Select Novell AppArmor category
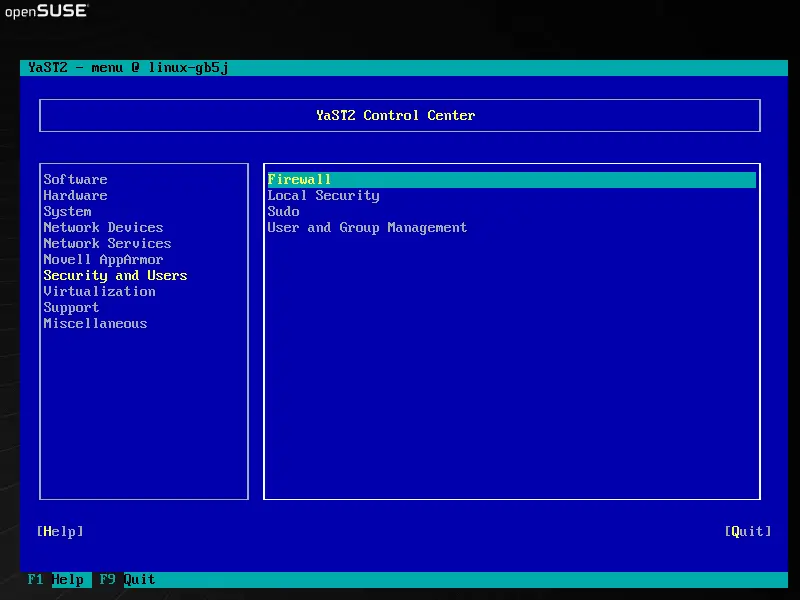The height and width of the screenshot is (600, 800). pyautogui.click(x=104, y=260)
